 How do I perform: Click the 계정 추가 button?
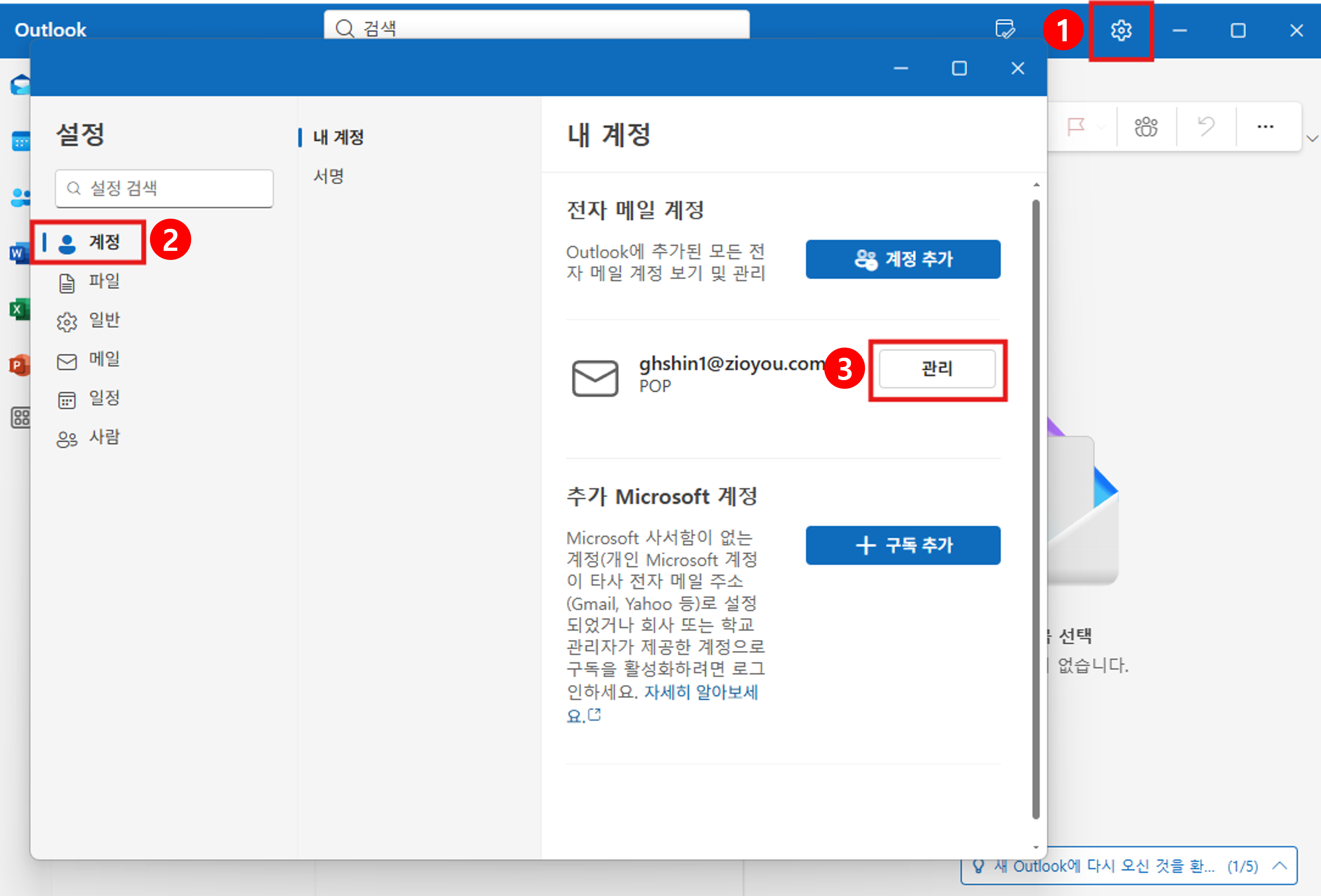(903, 259)
